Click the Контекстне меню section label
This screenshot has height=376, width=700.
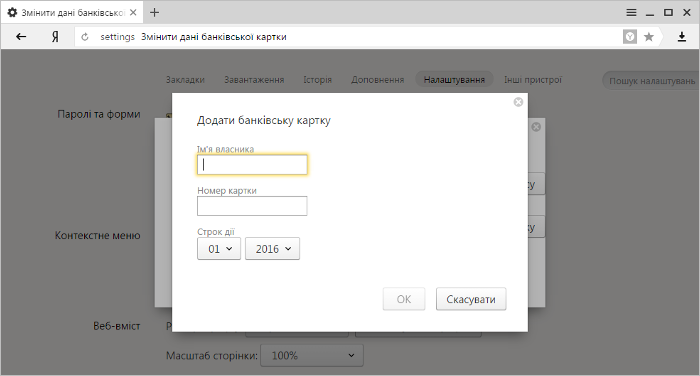click(97, 235)
